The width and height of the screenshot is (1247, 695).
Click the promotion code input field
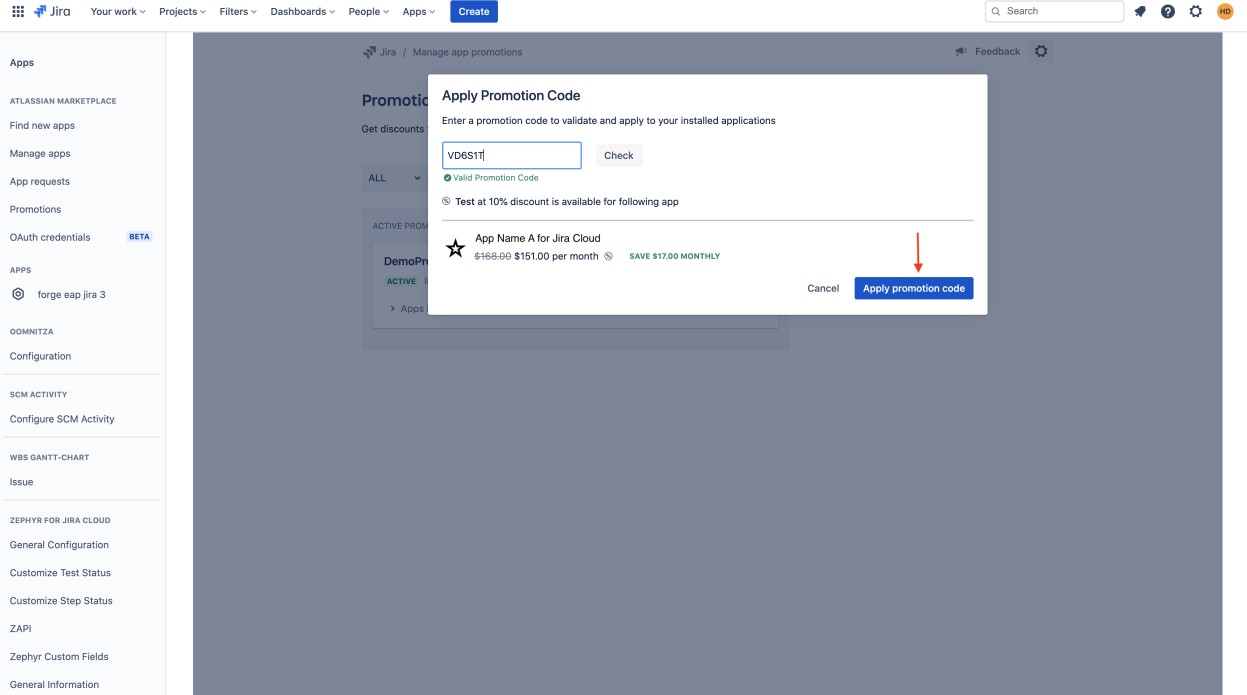(x=511, y=155)
